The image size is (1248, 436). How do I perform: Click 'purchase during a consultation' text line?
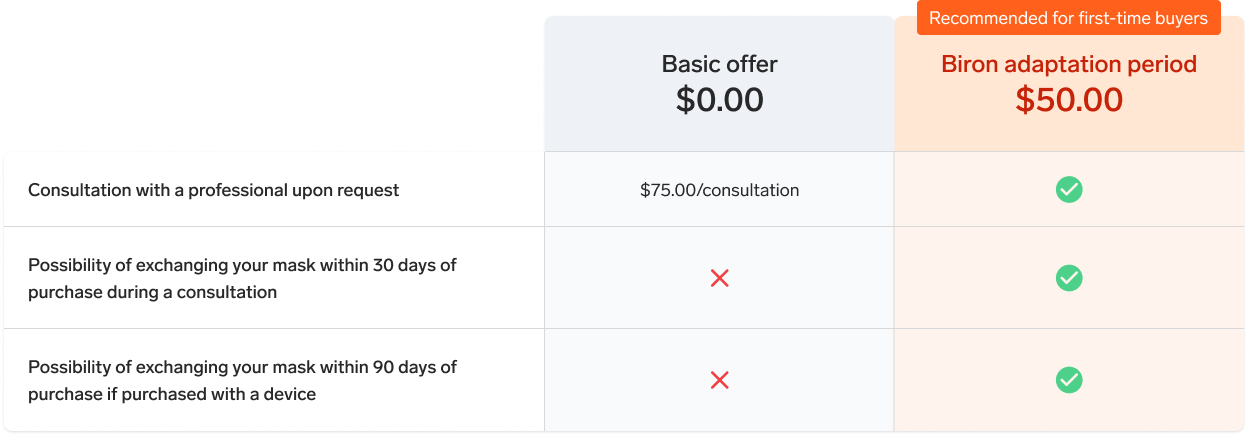[x=152, y=292]
